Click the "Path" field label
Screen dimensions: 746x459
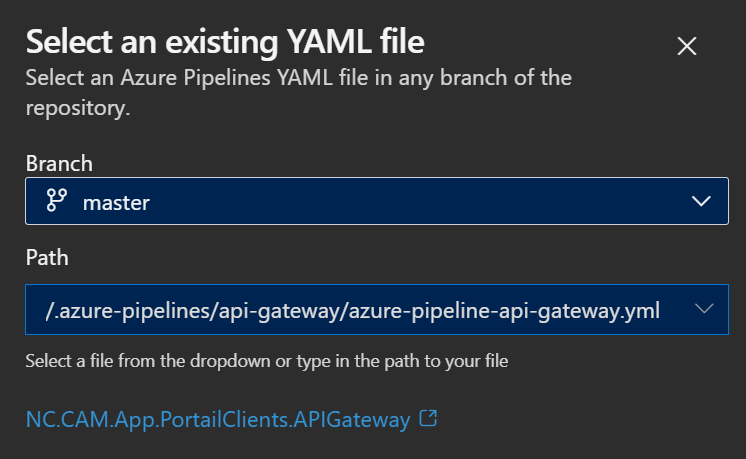pyautogui.click(x=46, y=258)
